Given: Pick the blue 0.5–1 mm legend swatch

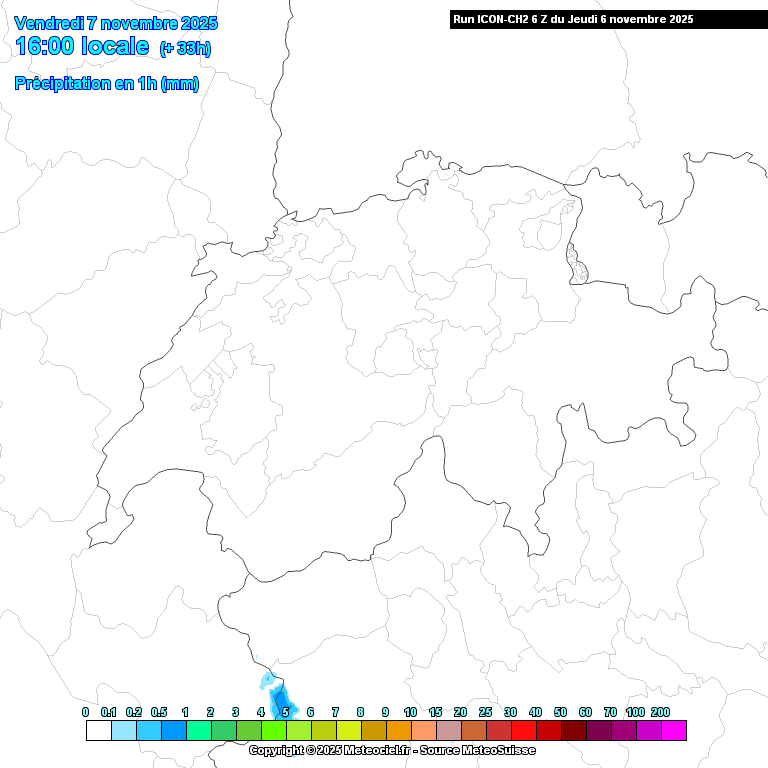Looking at the screenshot, I should (x=173, y=731).
